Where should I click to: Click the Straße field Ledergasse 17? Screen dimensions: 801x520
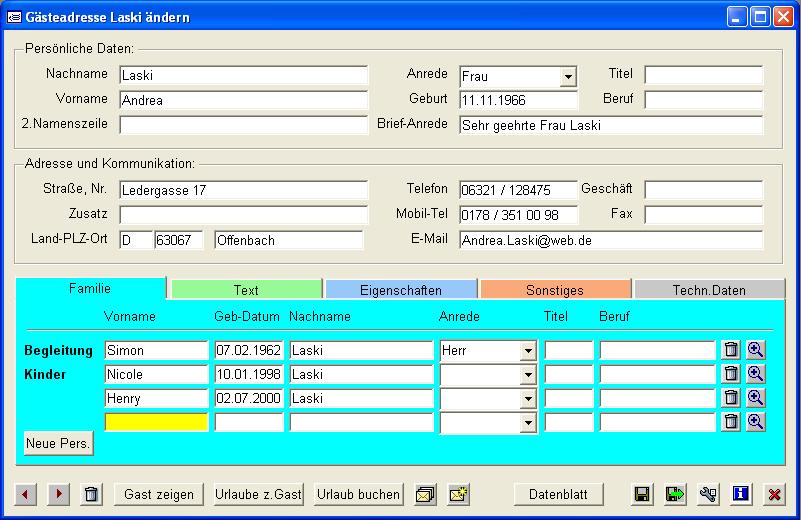coord(244,190)
